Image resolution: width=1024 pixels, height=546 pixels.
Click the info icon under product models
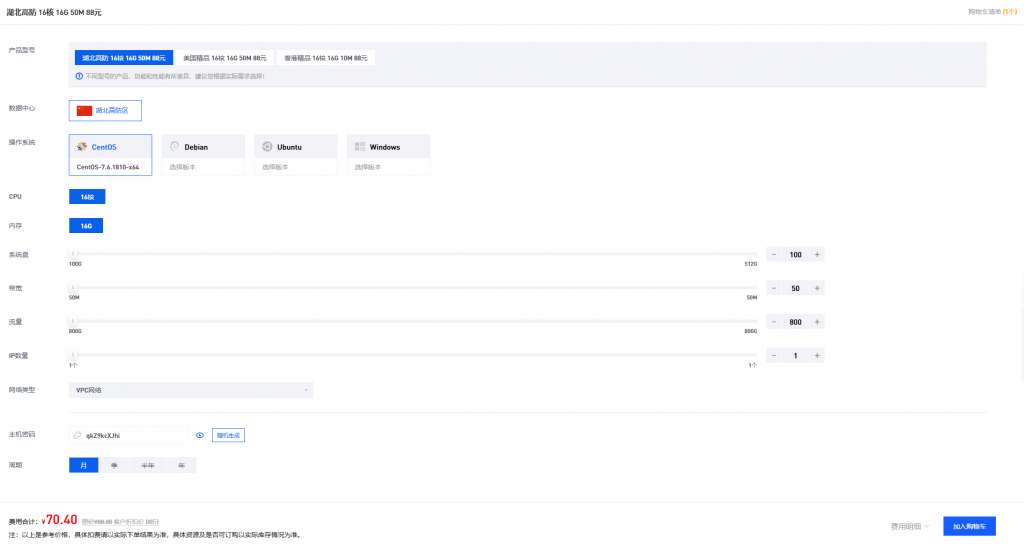pyautogui.click(x=79, y=76)
